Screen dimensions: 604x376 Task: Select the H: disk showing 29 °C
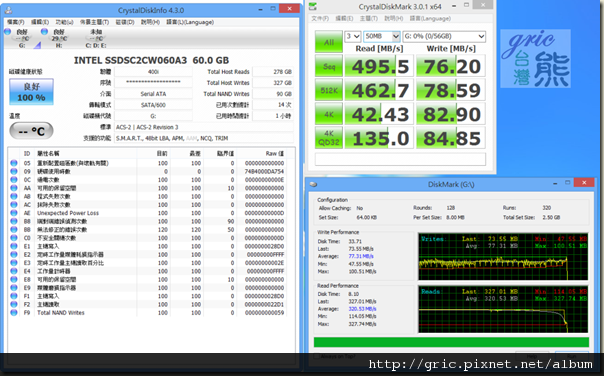point(59,39)
